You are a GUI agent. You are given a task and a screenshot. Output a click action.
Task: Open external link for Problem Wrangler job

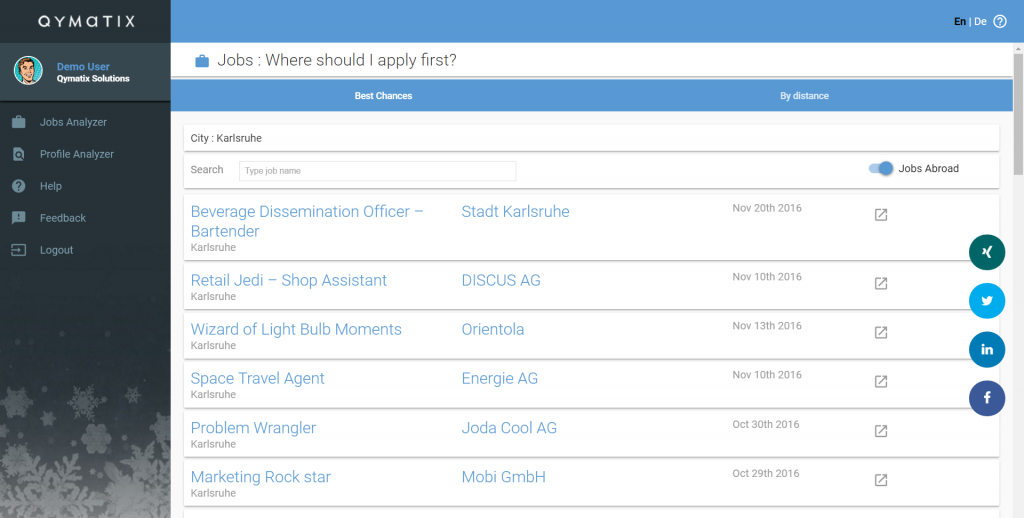[x=881, y=431]
